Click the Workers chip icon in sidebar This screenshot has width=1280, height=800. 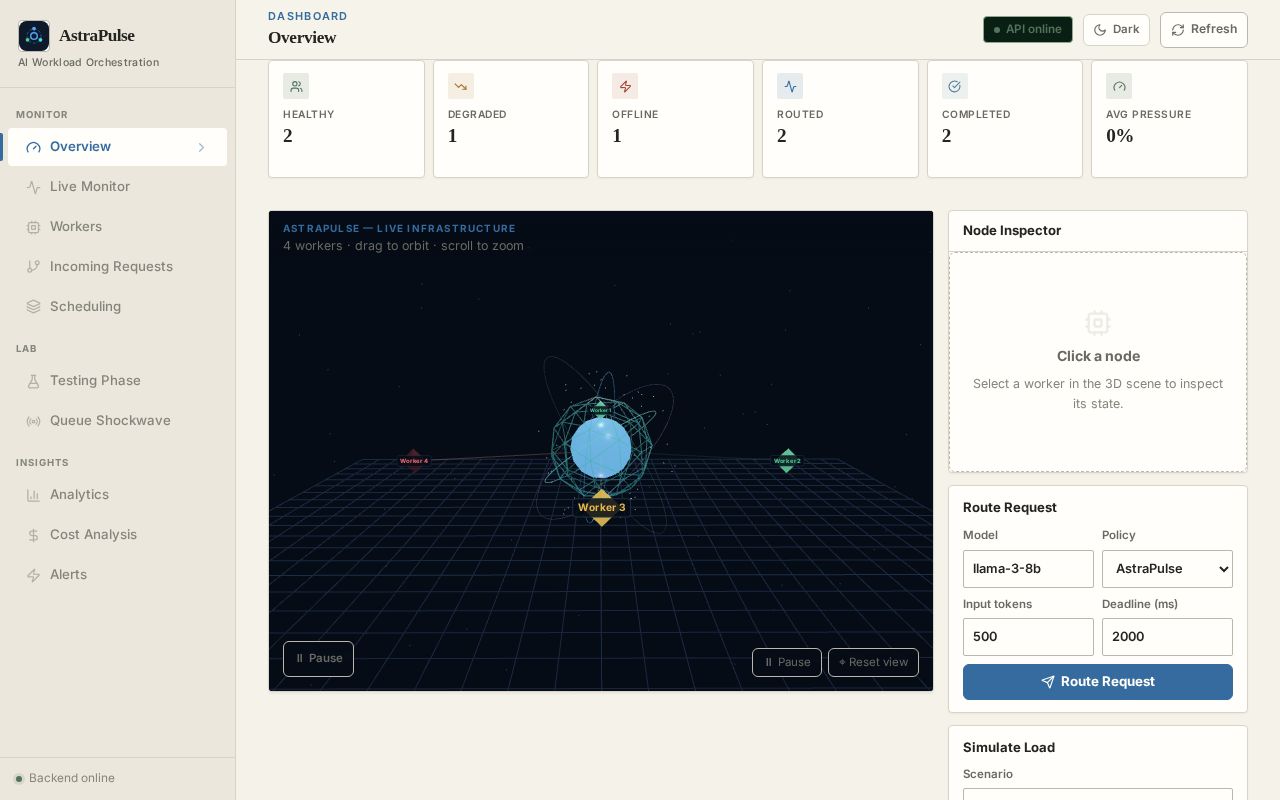pyautogui.click(x=33, y=227)
